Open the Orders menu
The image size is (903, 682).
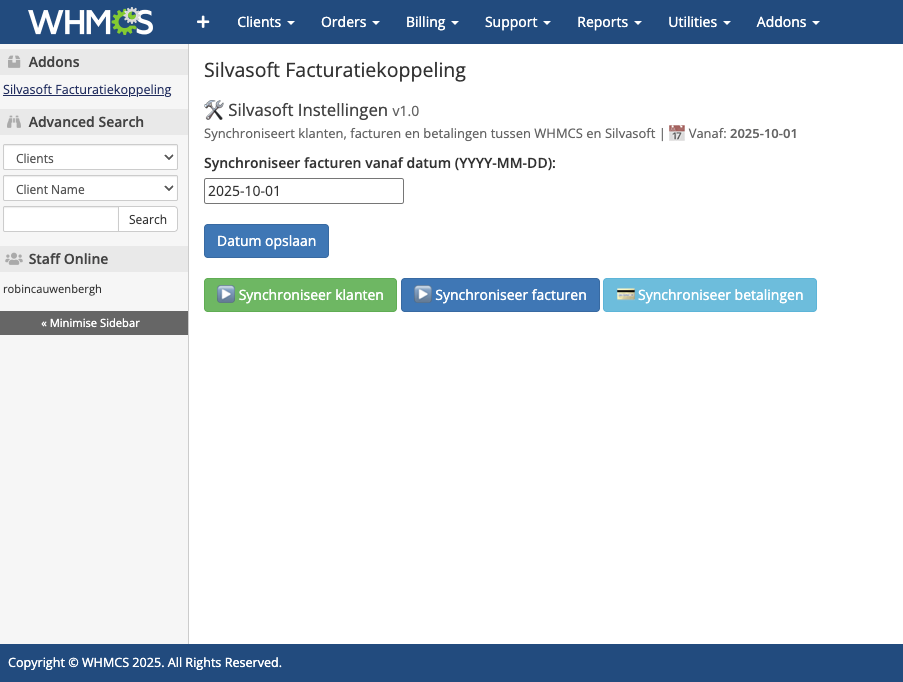[x=350, y=22]
